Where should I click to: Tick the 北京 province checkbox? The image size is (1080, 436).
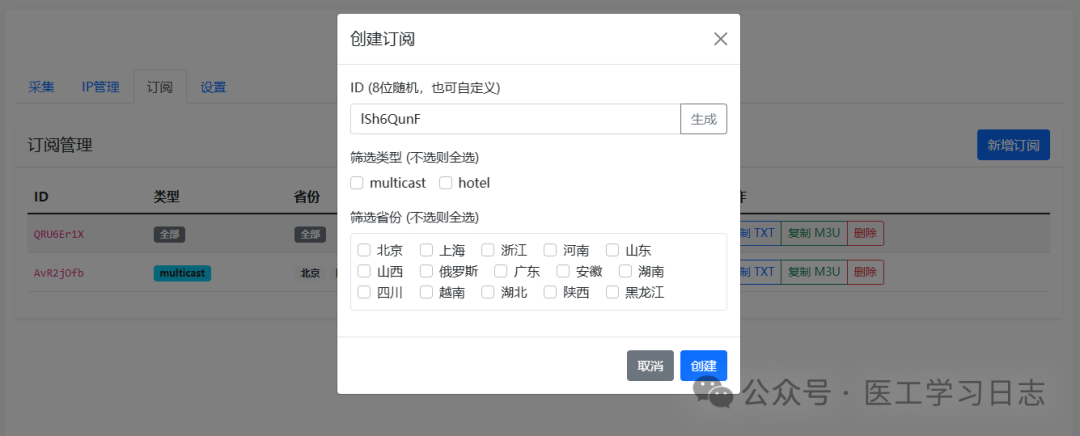point(364,249)
